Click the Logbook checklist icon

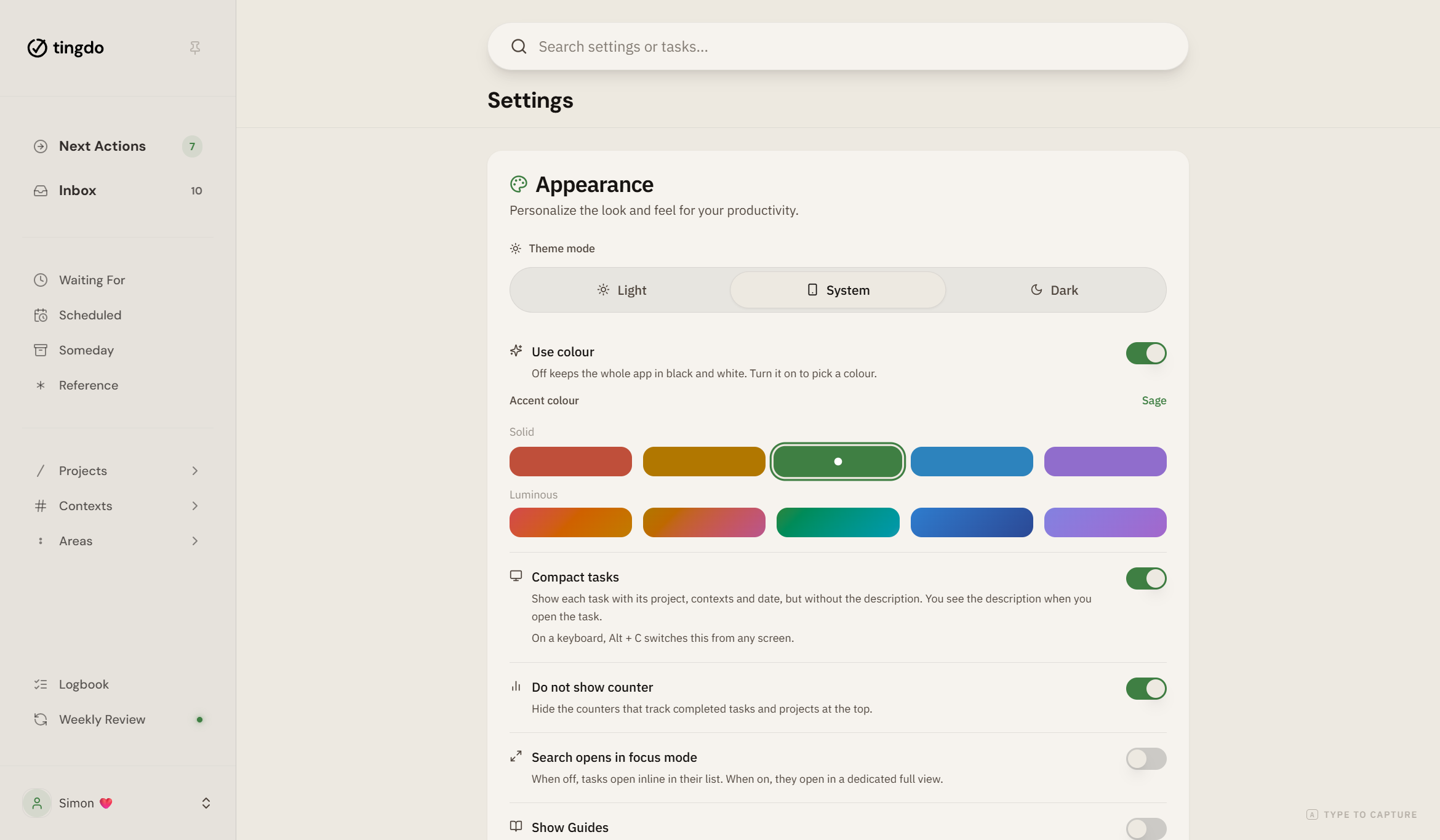point(41,684)
